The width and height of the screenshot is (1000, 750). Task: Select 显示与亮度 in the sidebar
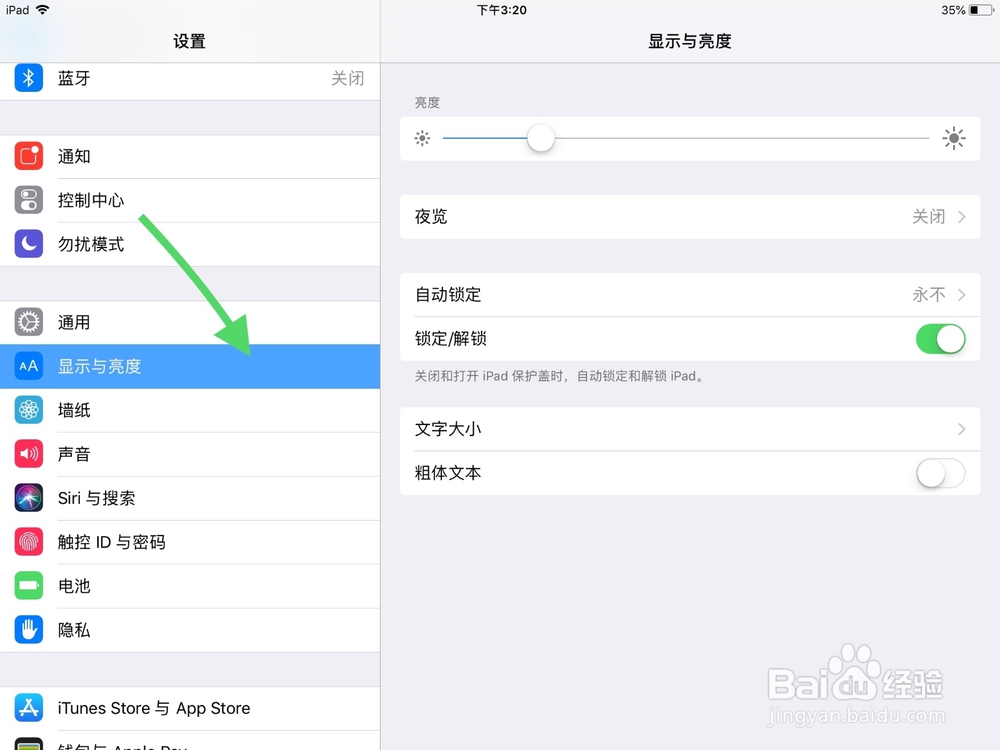190,366
